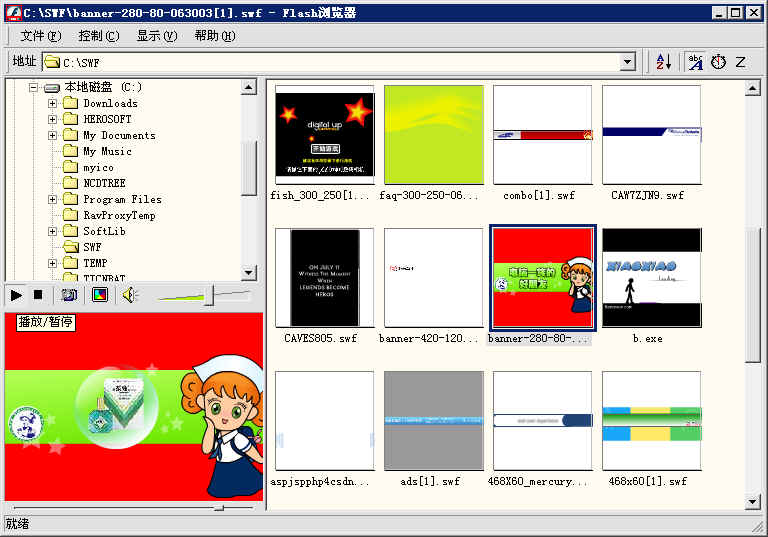Expand the Program Files folder node
768x537 pixels.
click(x=52, y=199)
